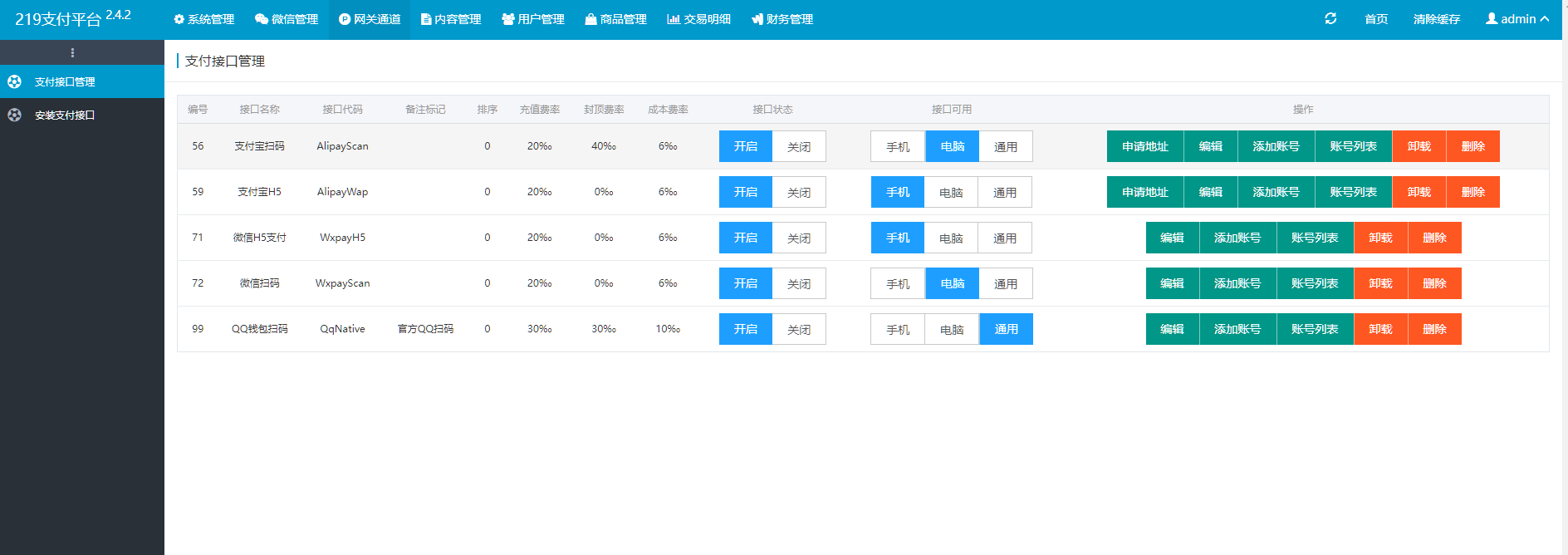Click 官方QQ扫码 remark cell

point(425,329)
